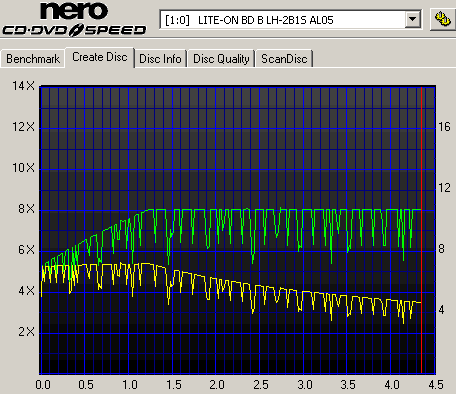This screenshot has width=456, height=394.
Task: Click the 4.5 label on bottom axis
Action: (436, 385)
